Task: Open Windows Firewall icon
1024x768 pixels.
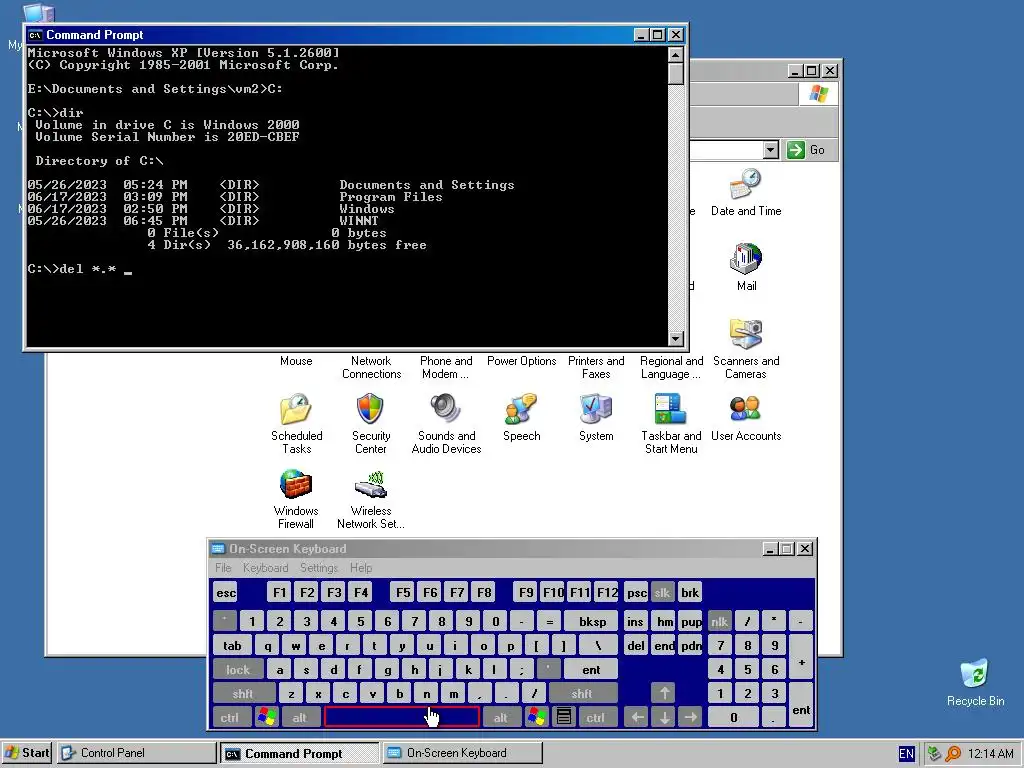Action: 296,498
